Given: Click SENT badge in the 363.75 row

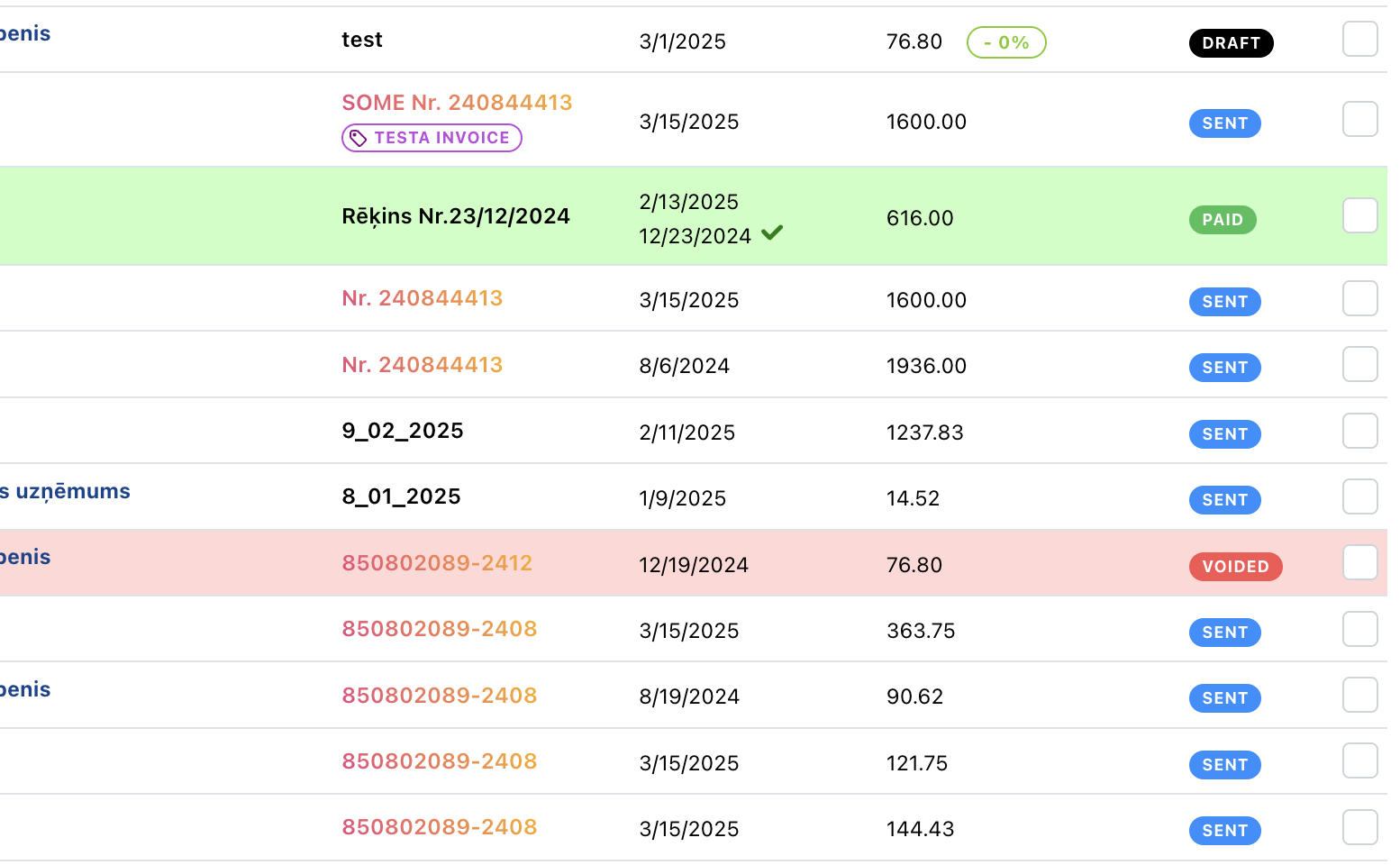Looking at the screenshot, I should click(x=1224, y=633).
